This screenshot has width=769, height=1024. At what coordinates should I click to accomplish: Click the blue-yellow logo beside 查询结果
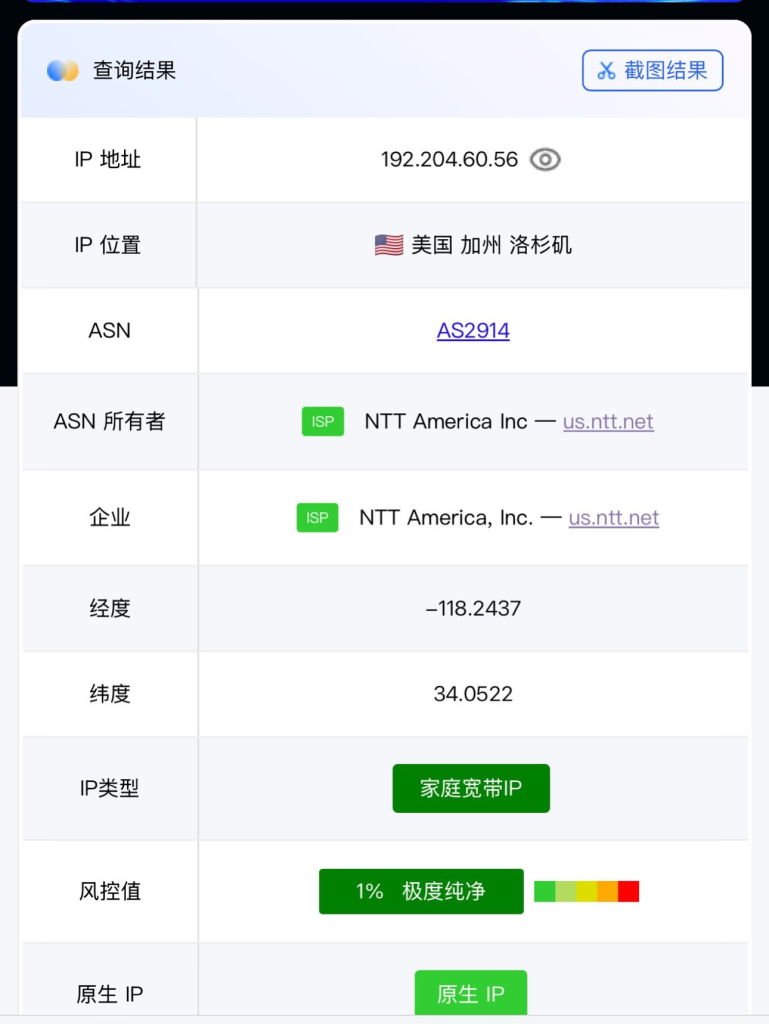tap(63, 71)
